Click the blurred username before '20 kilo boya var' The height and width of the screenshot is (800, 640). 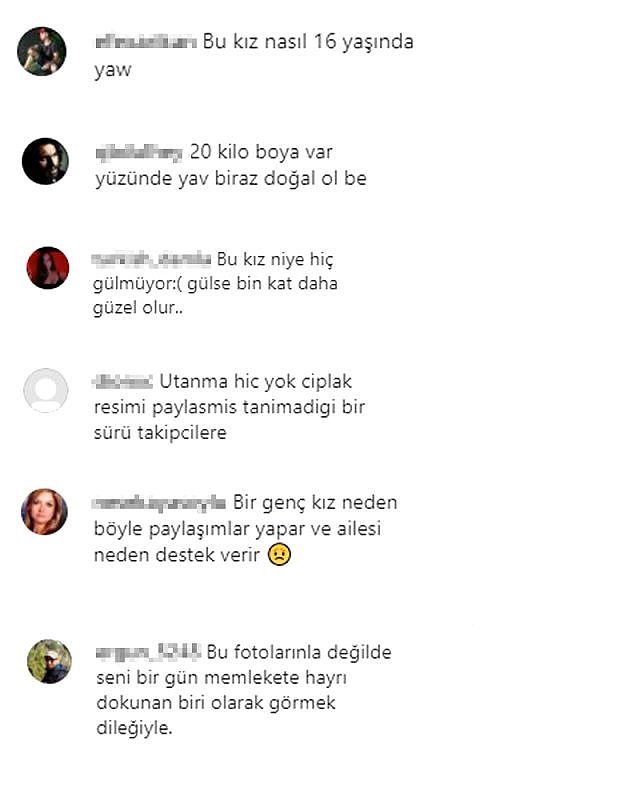pyautogui.click(x=139, y=153)
